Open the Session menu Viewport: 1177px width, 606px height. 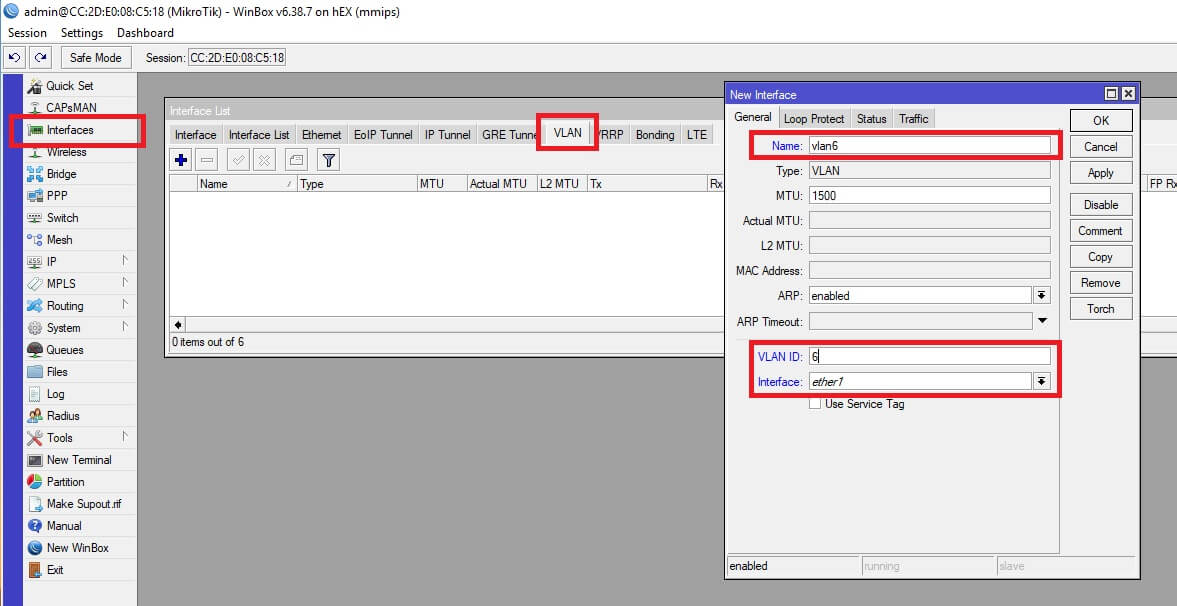click(27, 33)
